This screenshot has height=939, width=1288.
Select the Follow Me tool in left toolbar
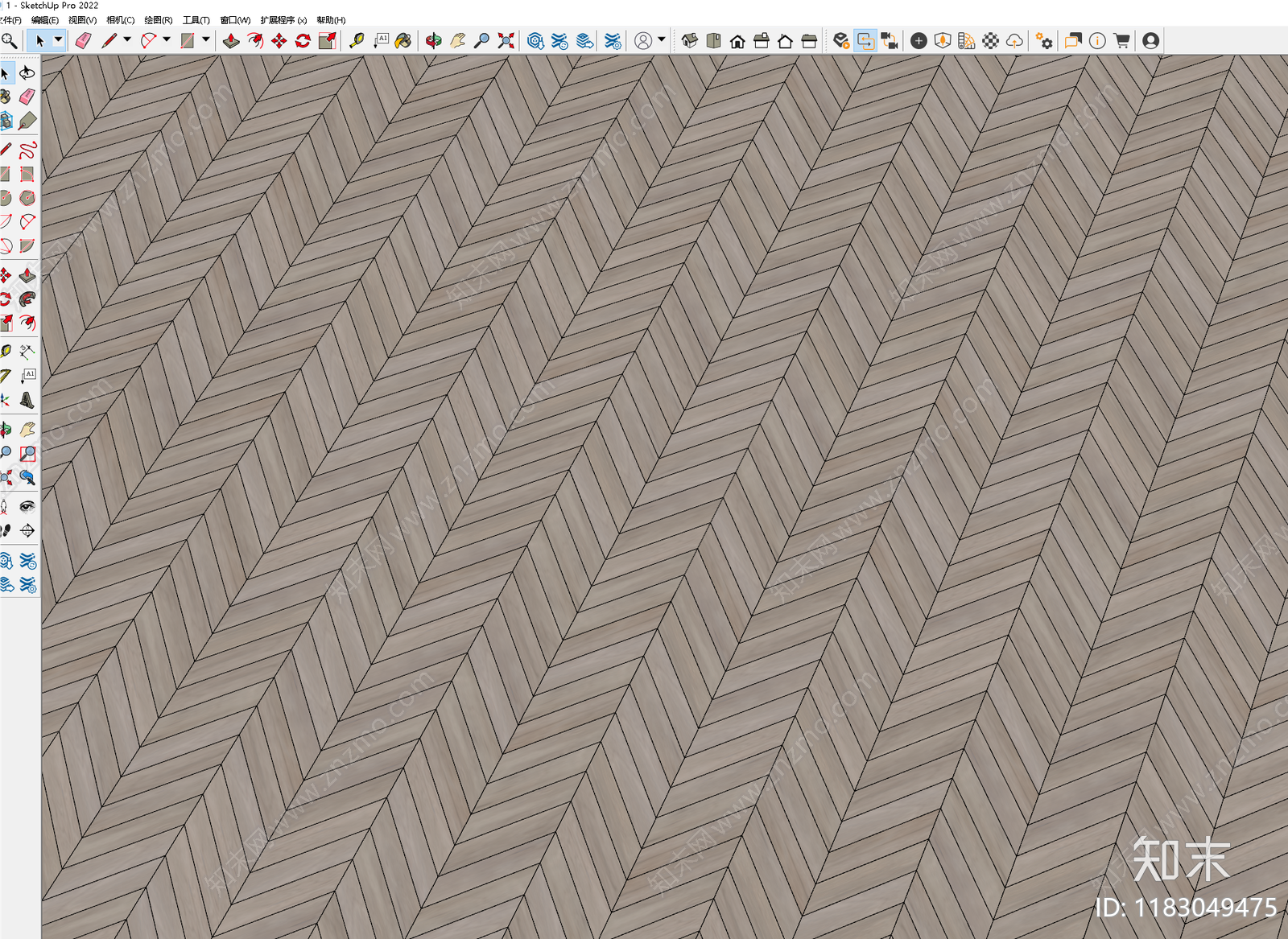click(x=27, y=299)
